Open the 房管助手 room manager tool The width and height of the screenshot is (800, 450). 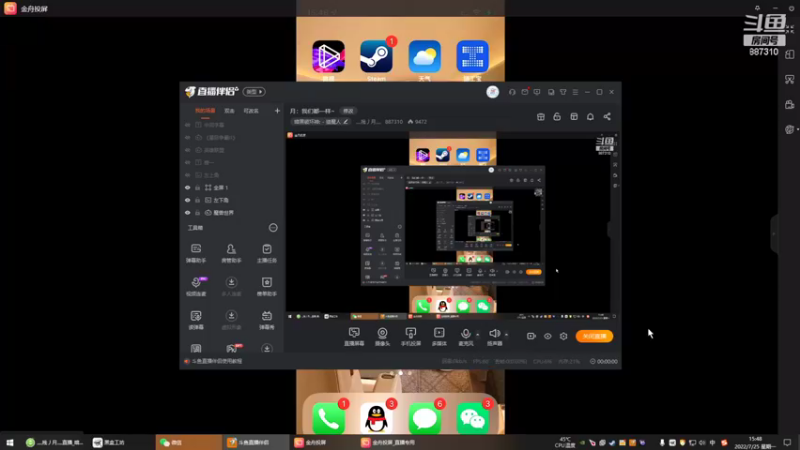point(231,253)
